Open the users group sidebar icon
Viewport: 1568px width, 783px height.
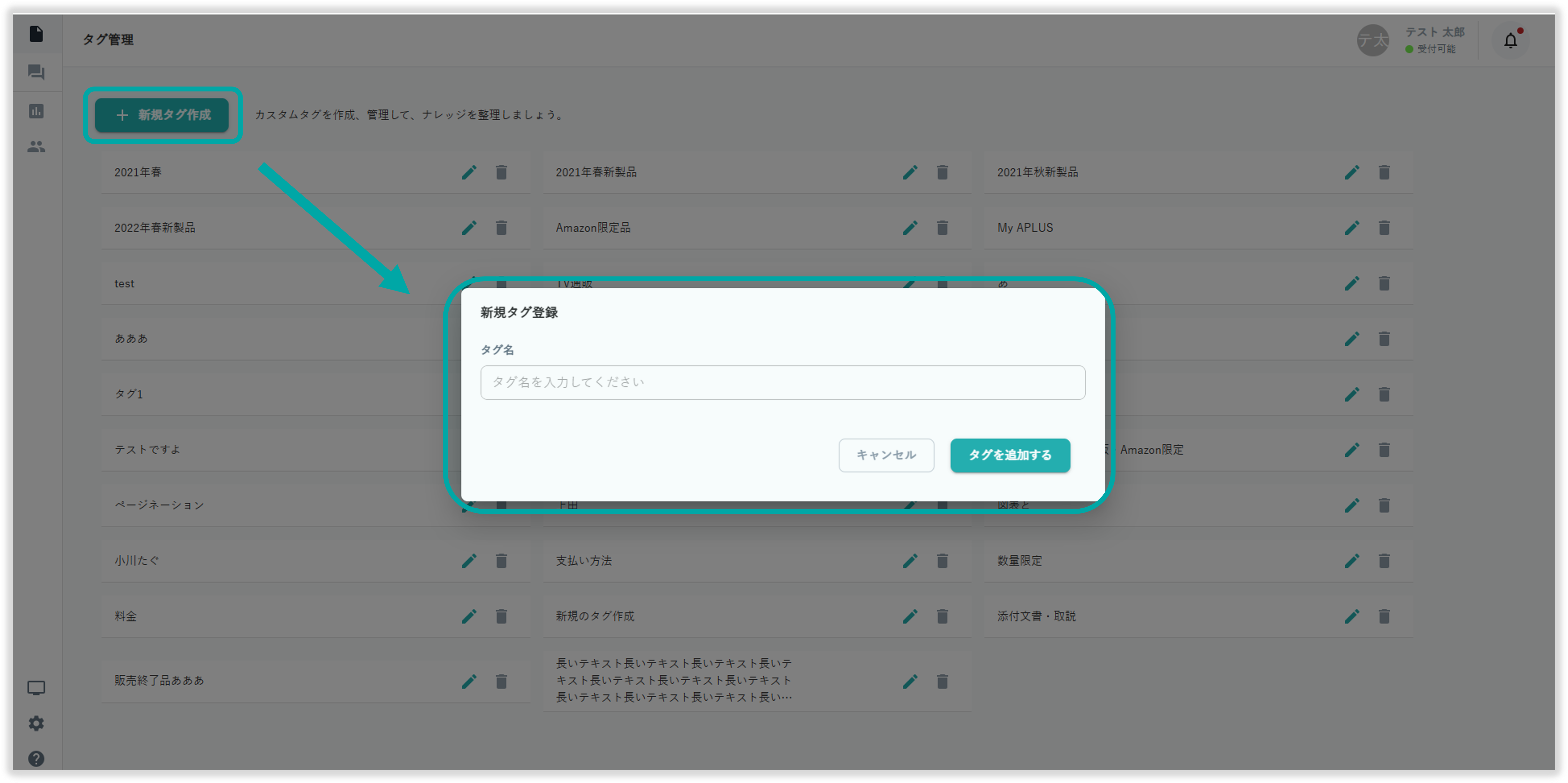click(x=36, y=147)
